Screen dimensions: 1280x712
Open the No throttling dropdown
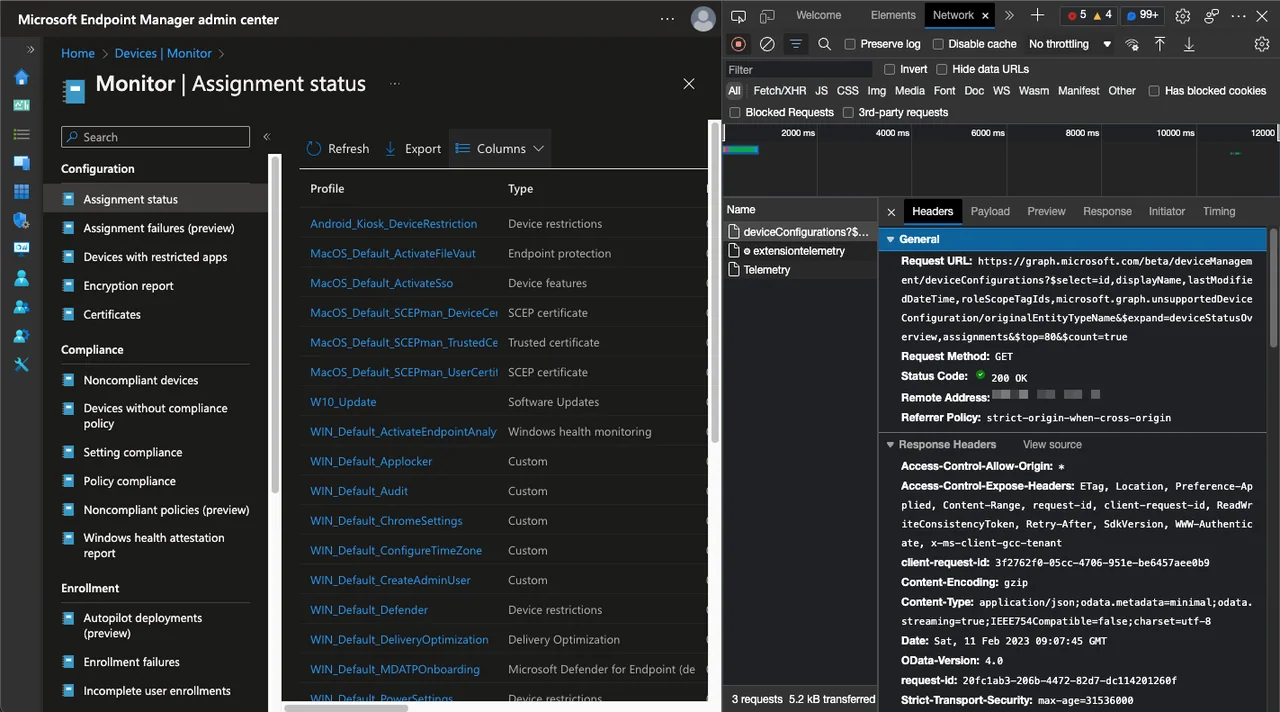(x=1070, y=44)
